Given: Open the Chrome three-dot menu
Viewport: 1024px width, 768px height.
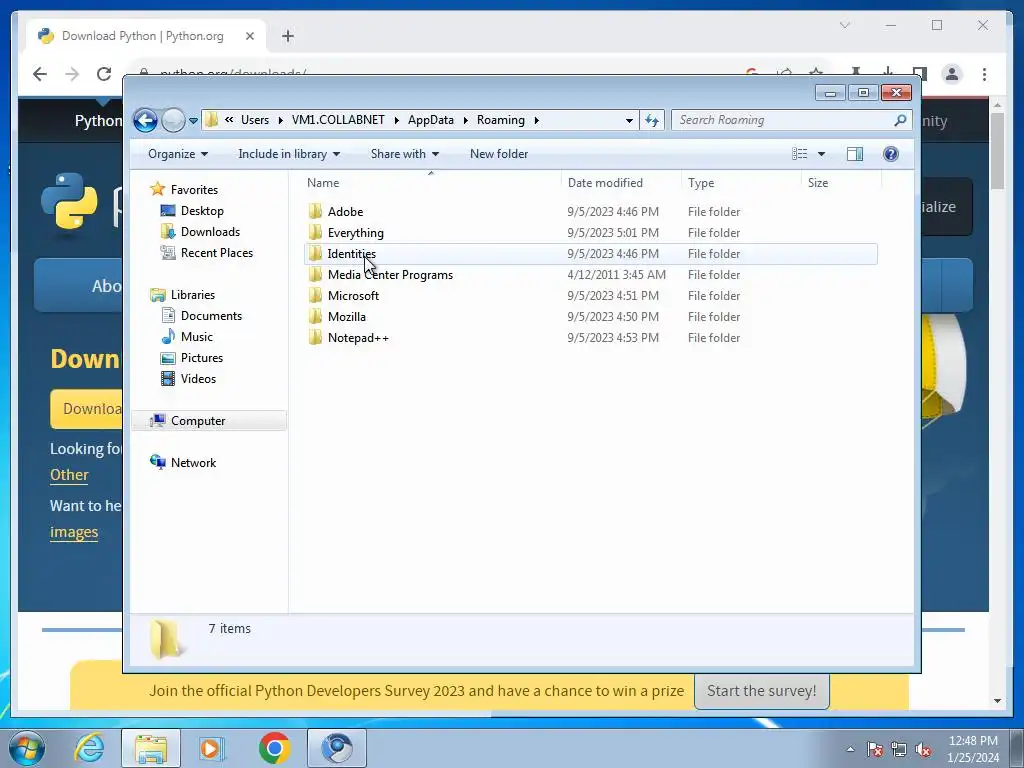Looking at the screenshot, I should click(984, 74).
